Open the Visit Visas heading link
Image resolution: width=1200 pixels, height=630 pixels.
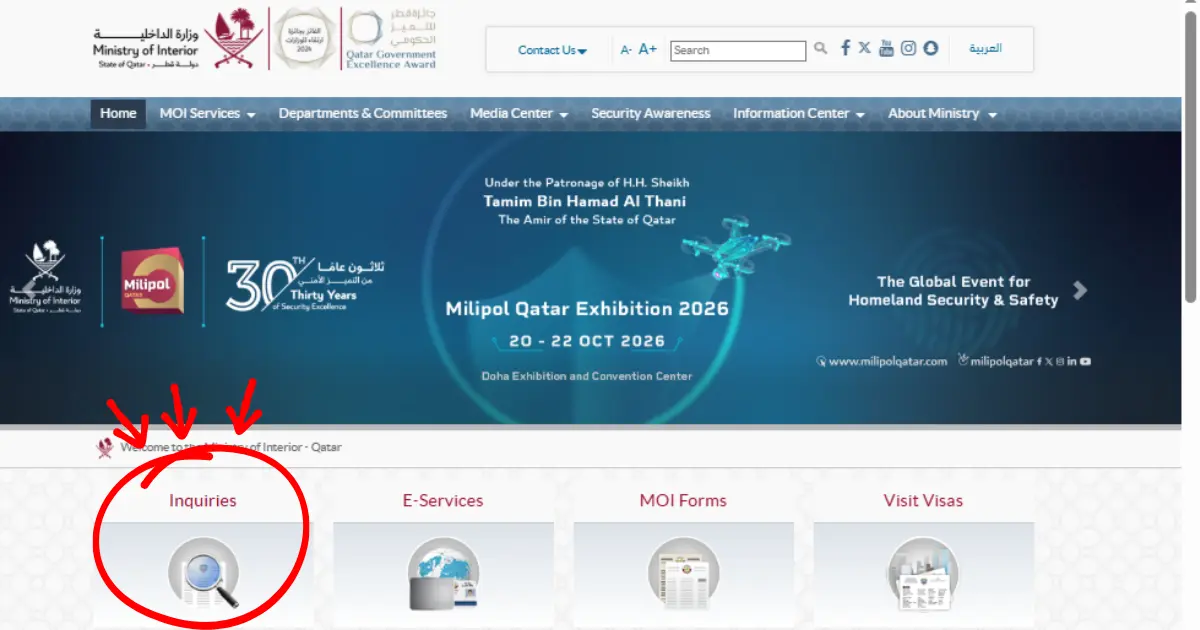[x=923, y=500]
